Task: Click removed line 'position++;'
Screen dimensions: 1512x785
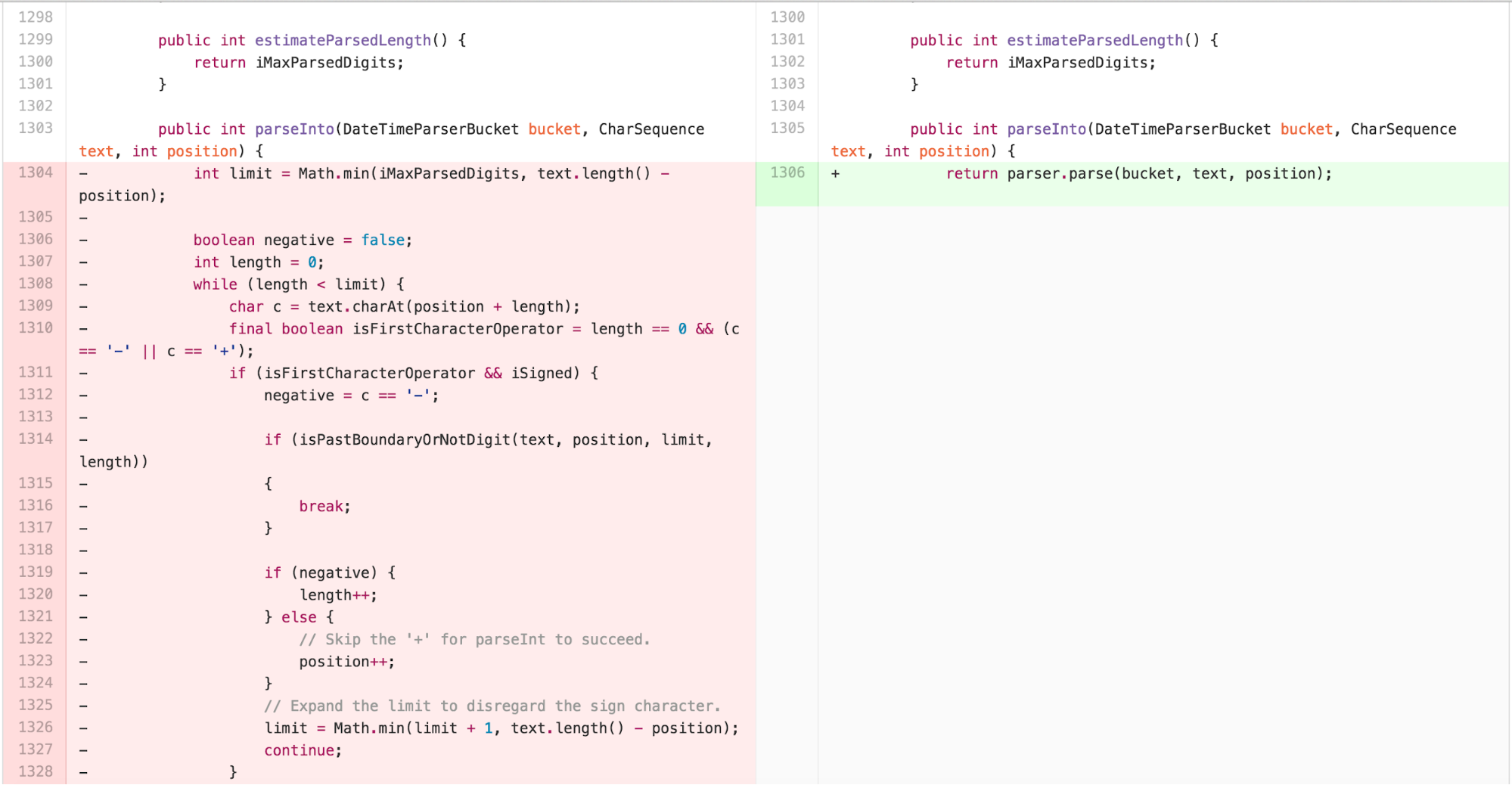Action: pos(346,662)
